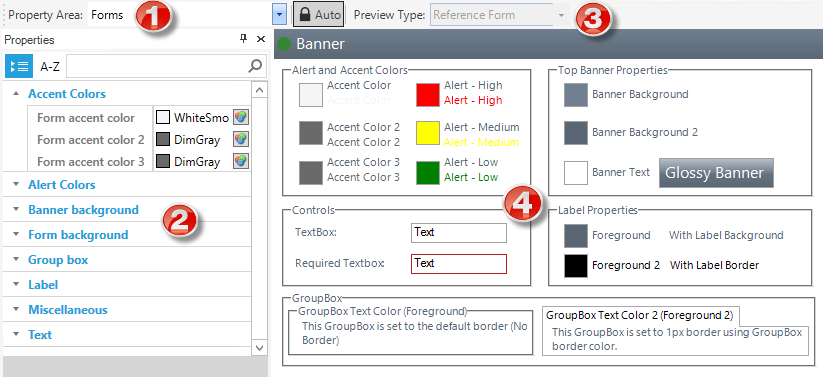Toggle the Auto lock button
The width and height of the screenshot is (823, 377).
pyautogui.click(x=319, y=15)
